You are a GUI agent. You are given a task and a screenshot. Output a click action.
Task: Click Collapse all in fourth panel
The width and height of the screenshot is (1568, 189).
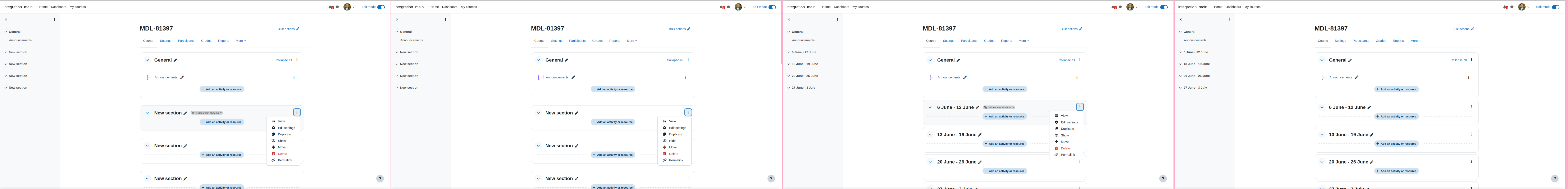point(1458,60)
